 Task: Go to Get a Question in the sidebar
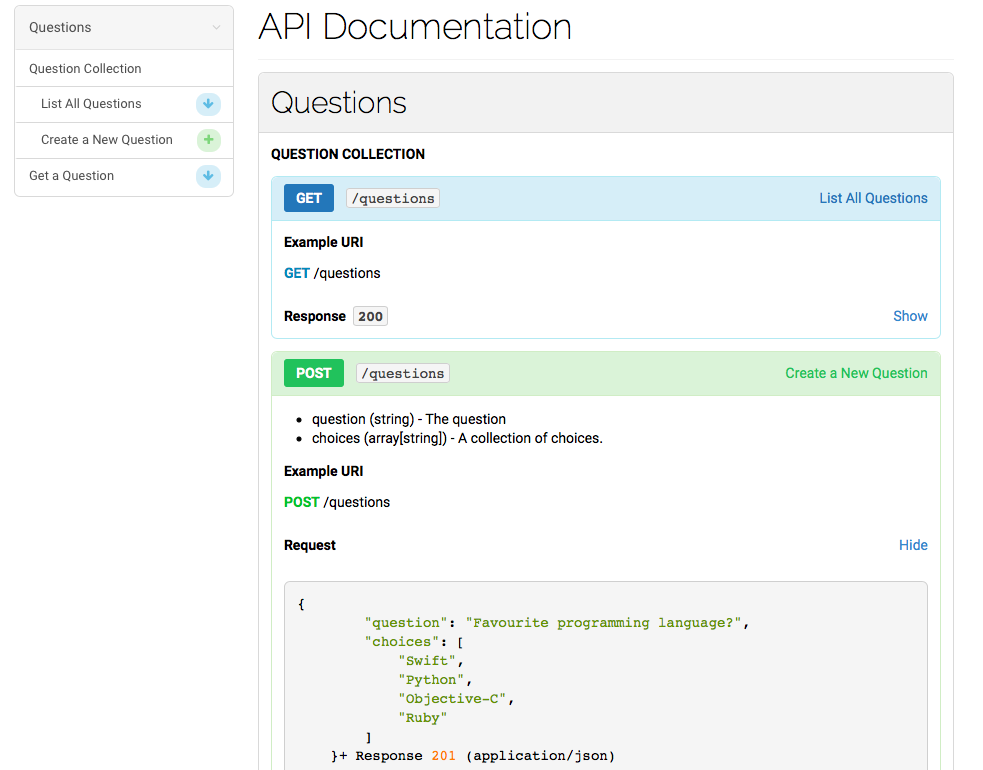(72, 176)
